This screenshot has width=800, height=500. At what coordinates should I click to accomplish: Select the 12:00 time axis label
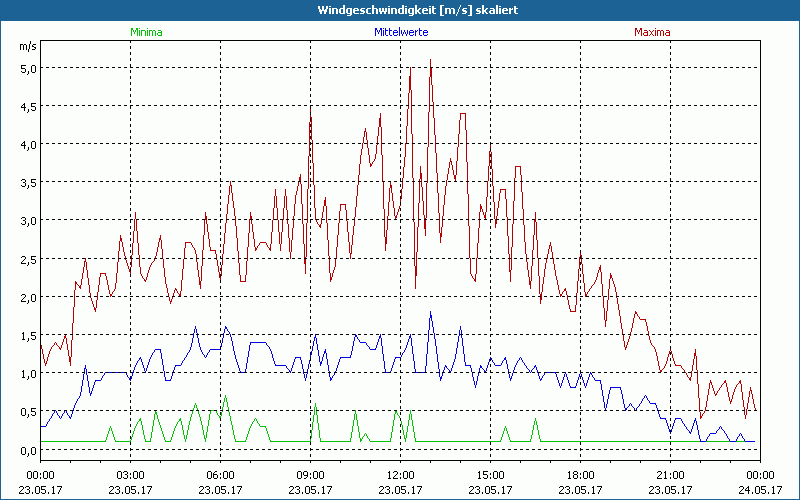[x=400, y=475]
